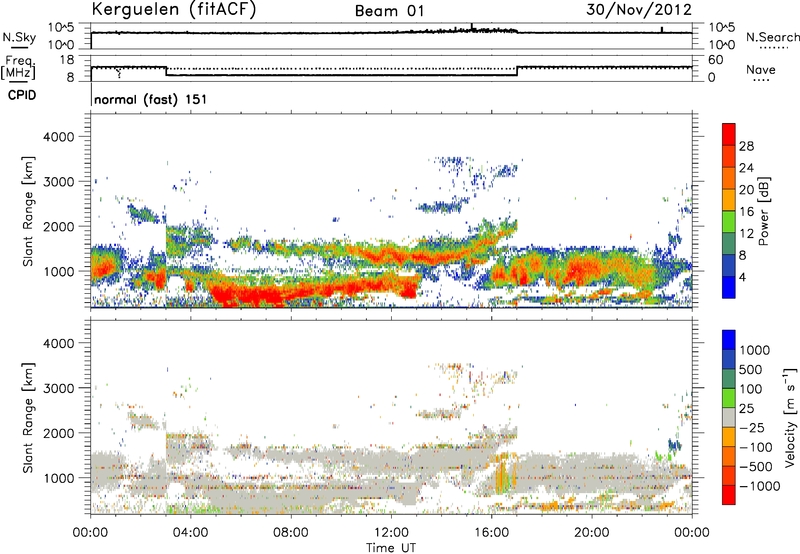Click the 2000 tick on the velocity panel axis
Image resolution: width=800 pixels, height=554 pixels.
click(58, 433)
